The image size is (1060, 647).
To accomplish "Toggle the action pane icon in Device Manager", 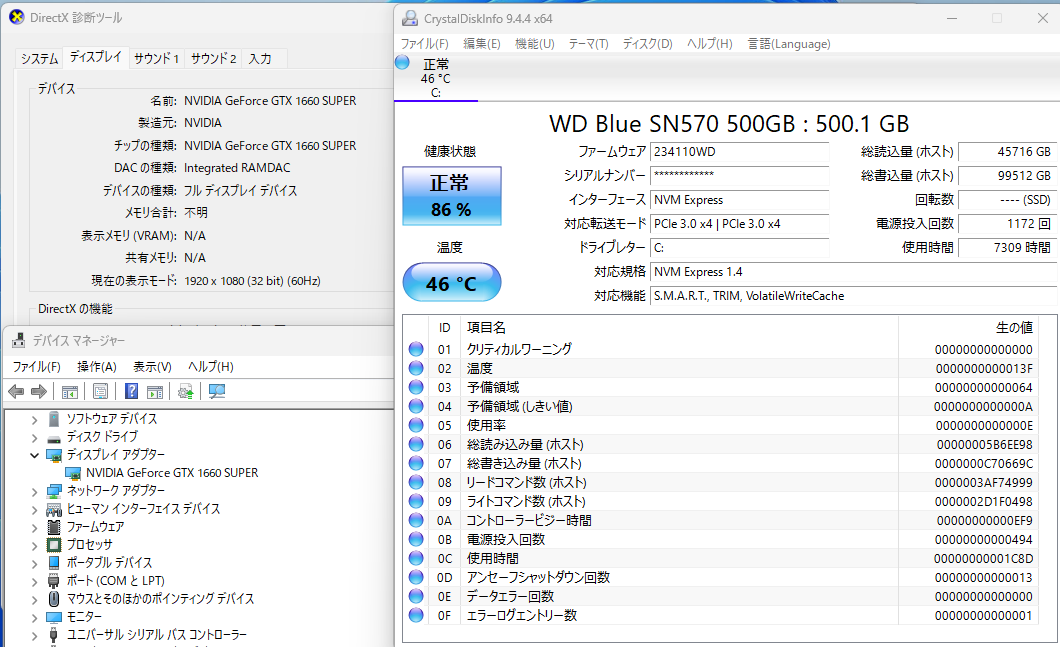I will coord(155,391).
